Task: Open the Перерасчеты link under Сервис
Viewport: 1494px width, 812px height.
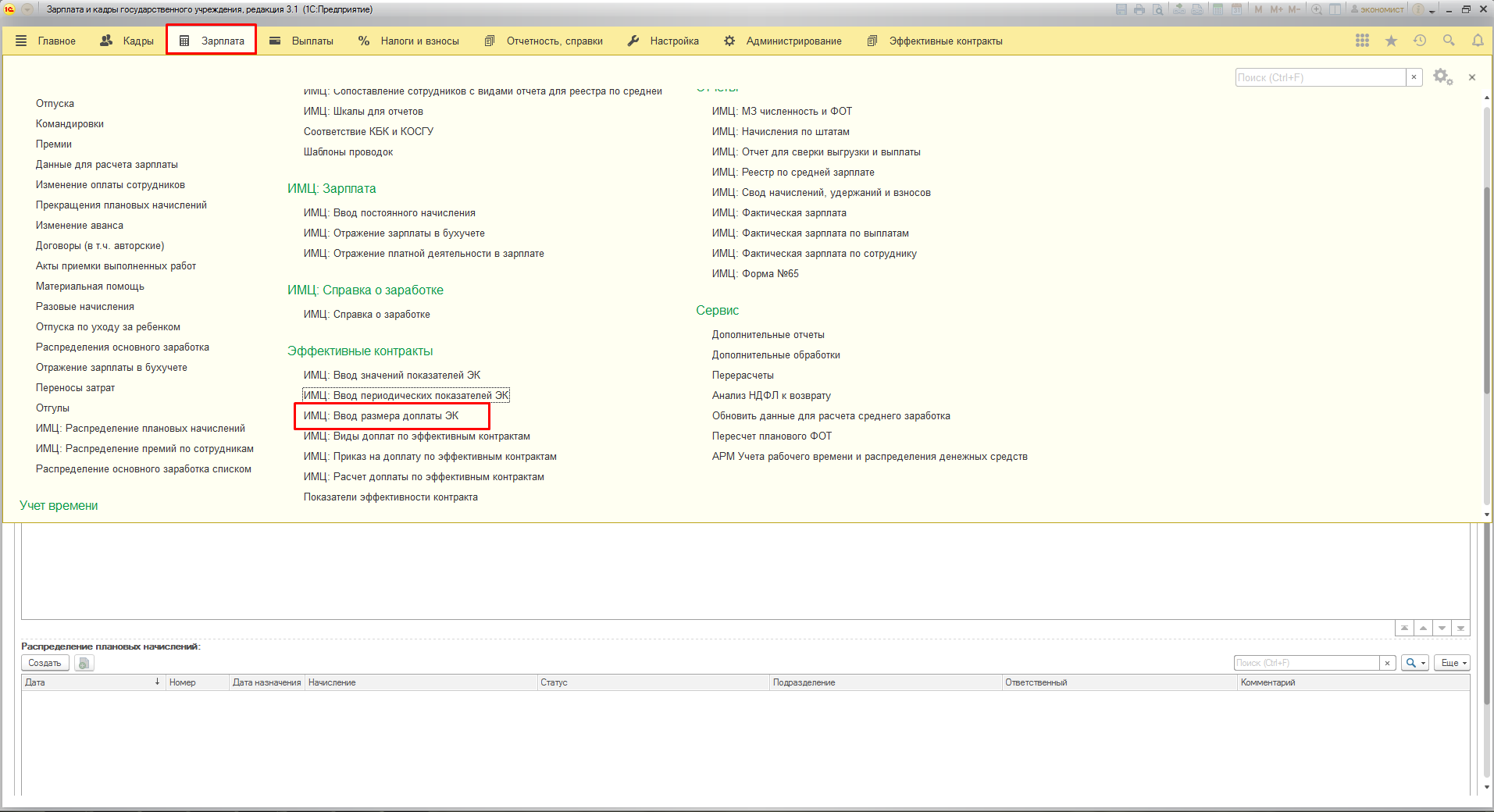Action: pyautogui.click(x=742, y=376)
